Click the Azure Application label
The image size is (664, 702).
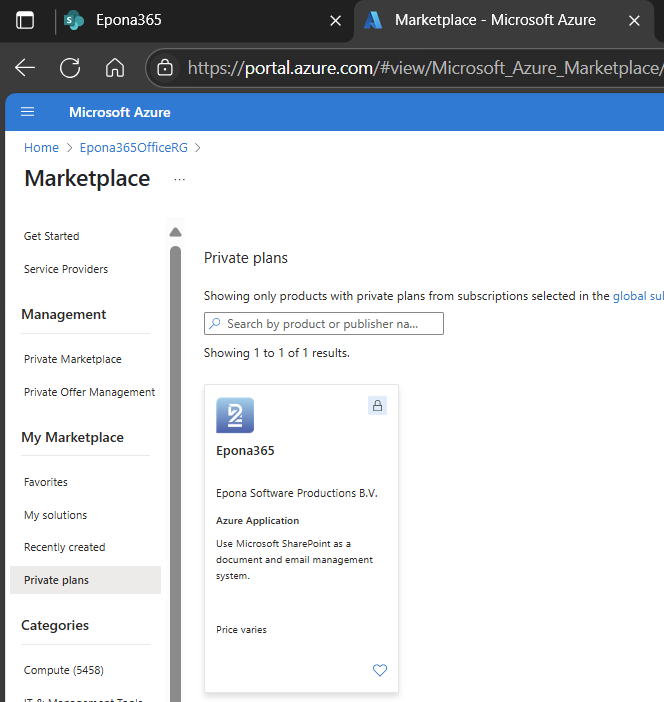pos(257,521)
